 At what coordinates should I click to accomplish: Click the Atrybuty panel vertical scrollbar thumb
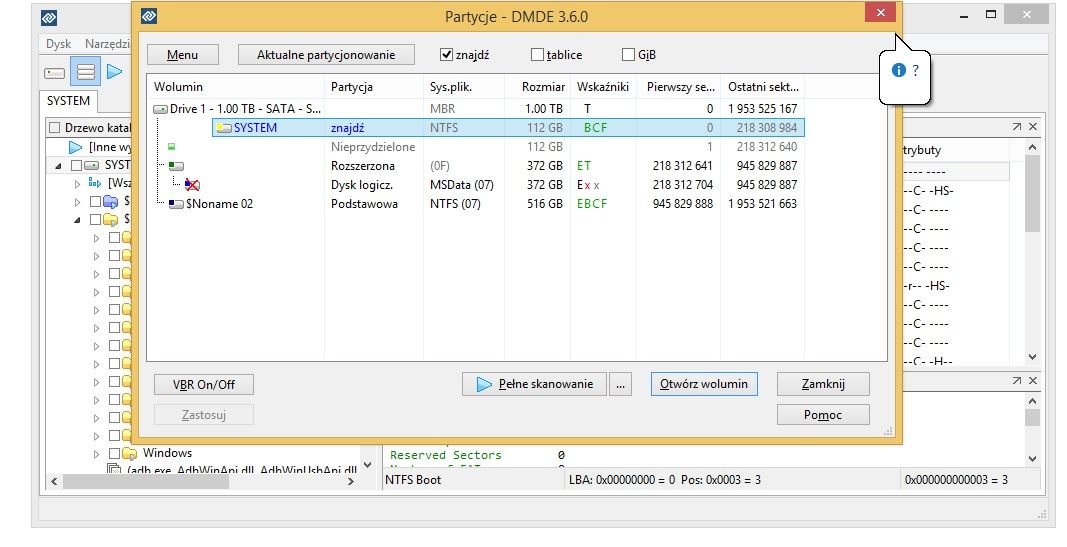coord(1032,194)
